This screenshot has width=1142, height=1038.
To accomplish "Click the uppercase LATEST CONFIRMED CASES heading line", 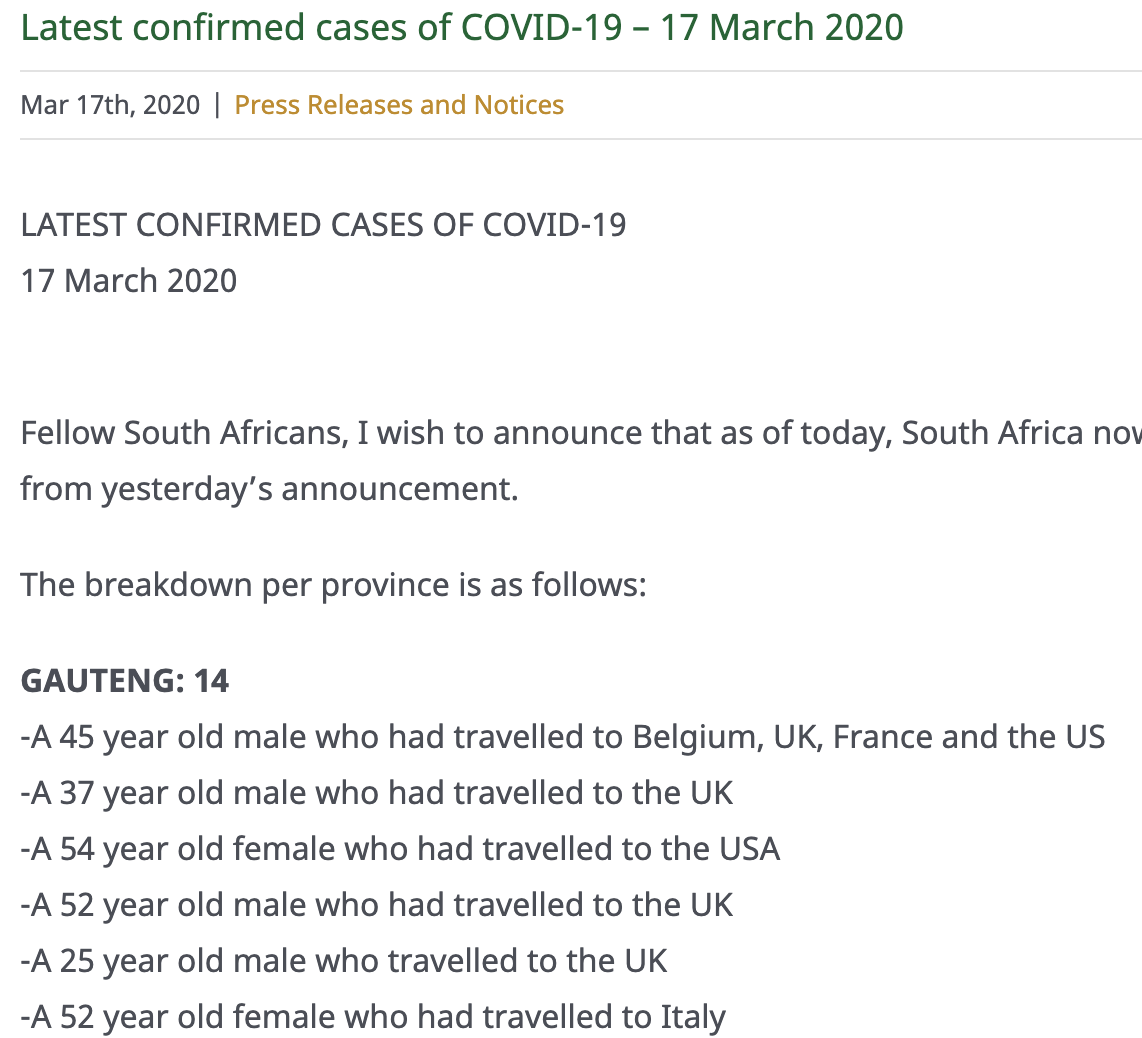I will (x=323, y=225).
